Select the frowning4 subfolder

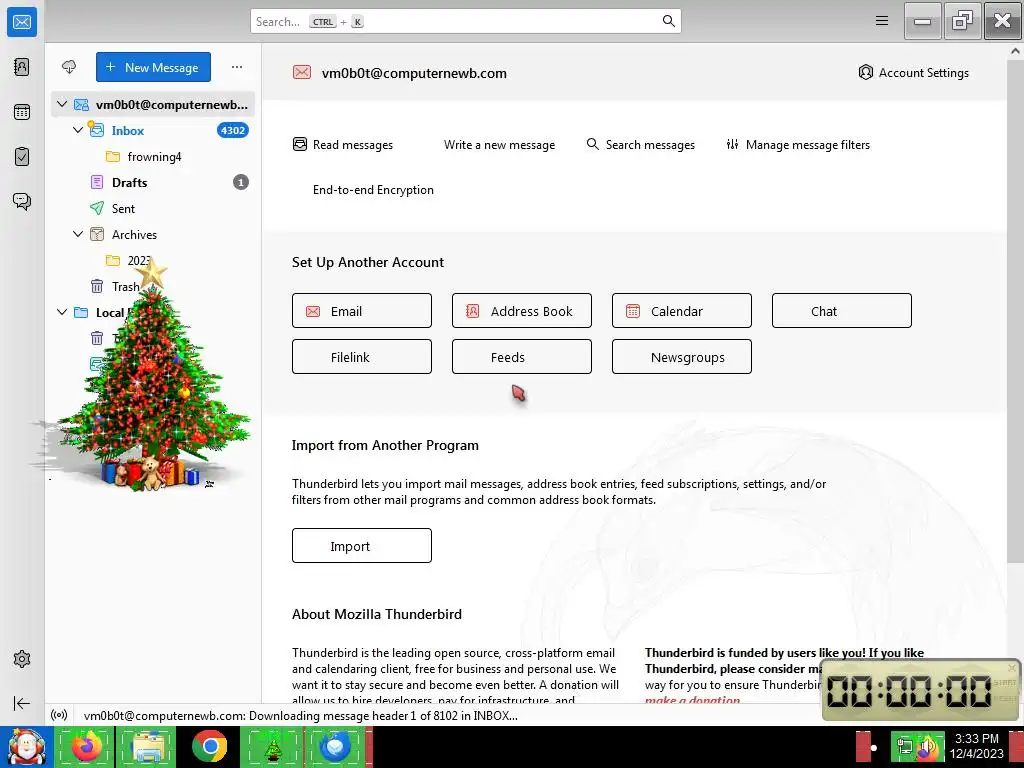pos(154,157)
